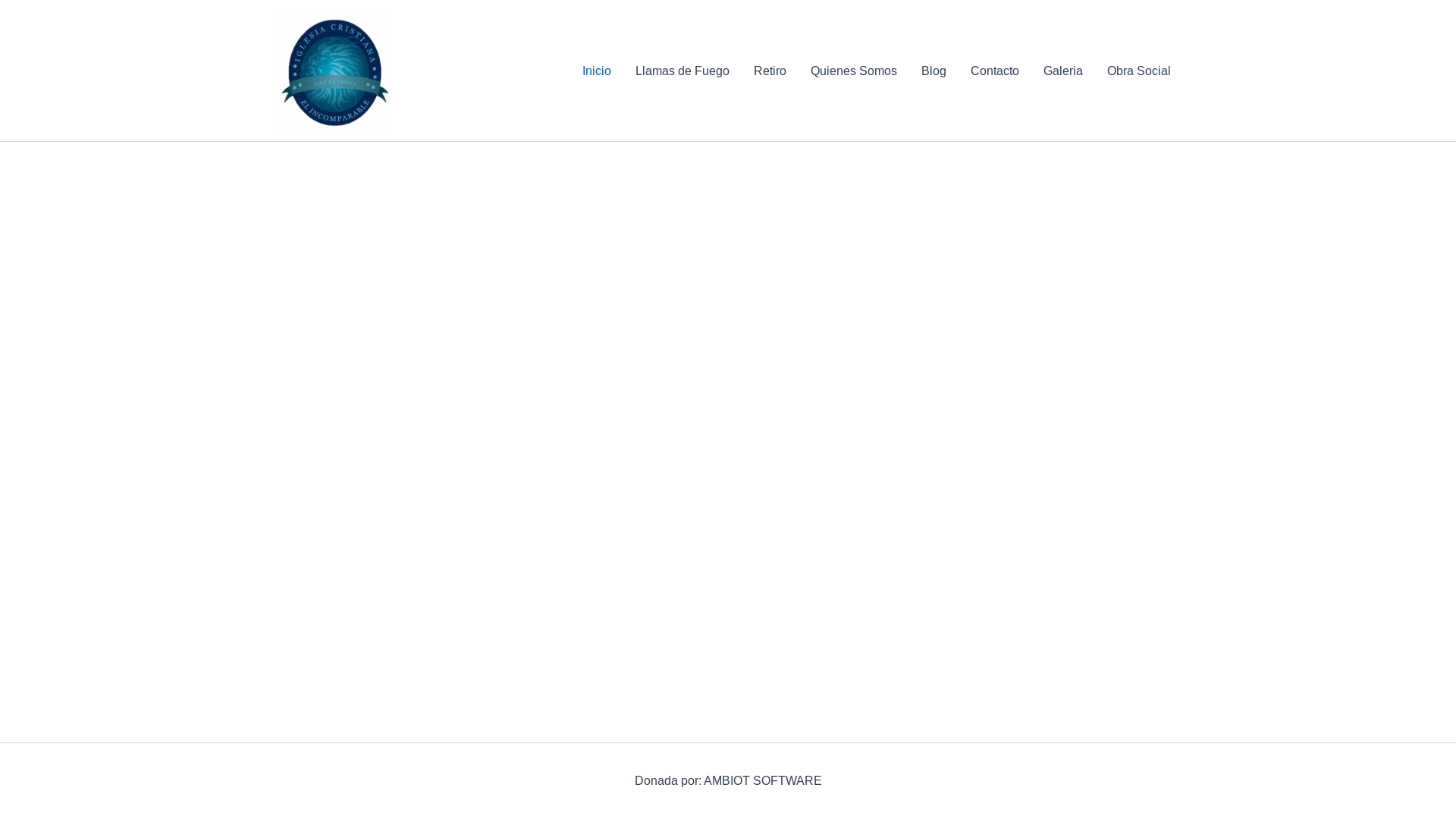Screen dimensions: 1456x819
Task: Click the Iglesia Cristiana El Incomparable logo
Action: pyautogui.click(x=334, y=72)
